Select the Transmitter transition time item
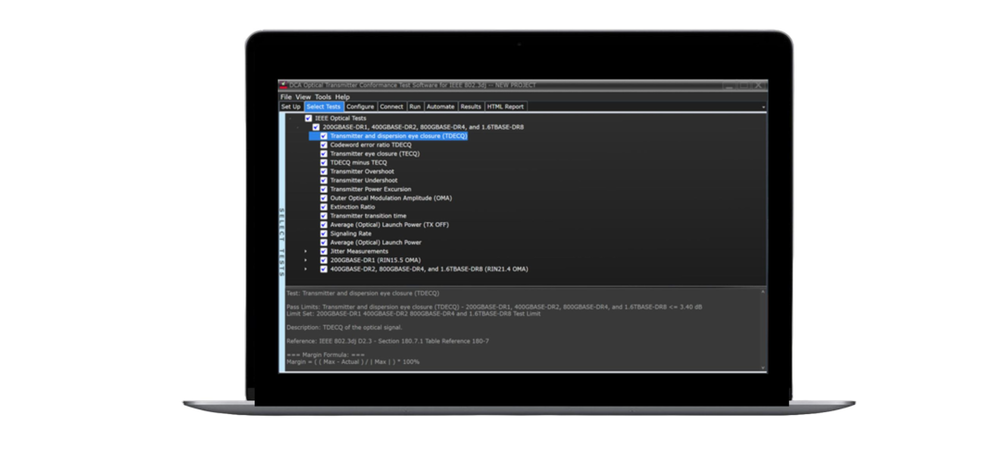The height and width of the screenshot is (452, 1000). 368,216
